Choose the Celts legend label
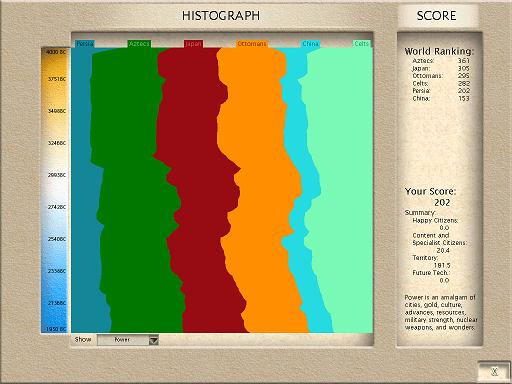Screen dimensions: 512x384 coord(362,44)
